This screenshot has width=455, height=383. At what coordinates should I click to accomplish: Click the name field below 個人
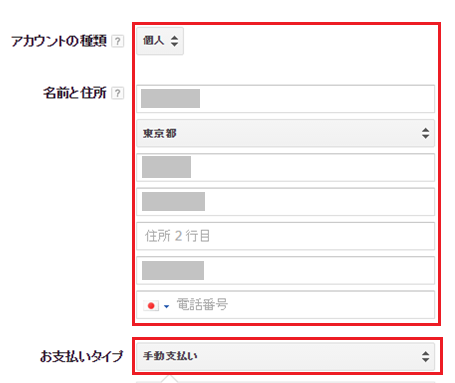(286, 99)
